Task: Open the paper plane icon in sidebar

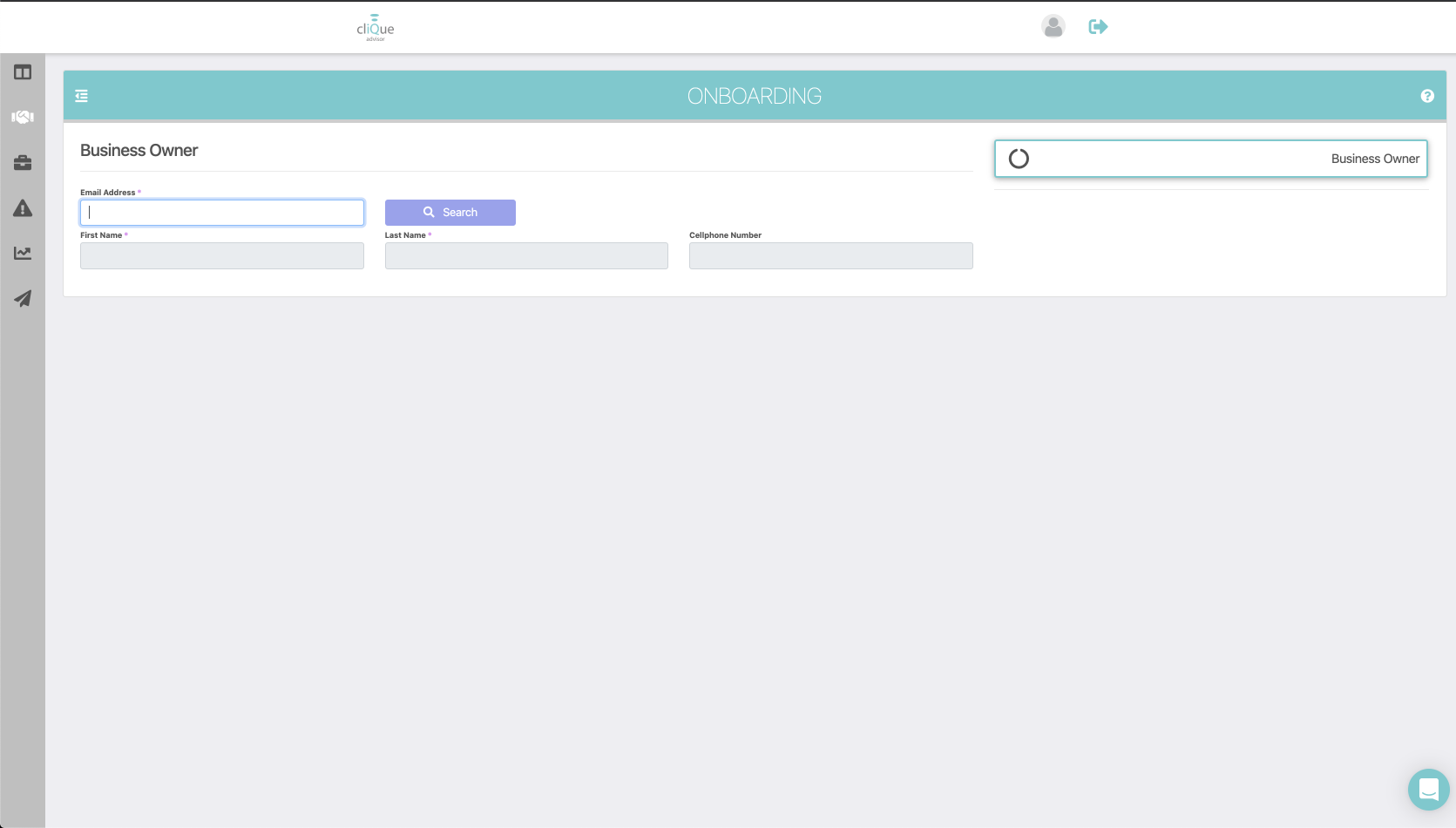Action: 23,298
